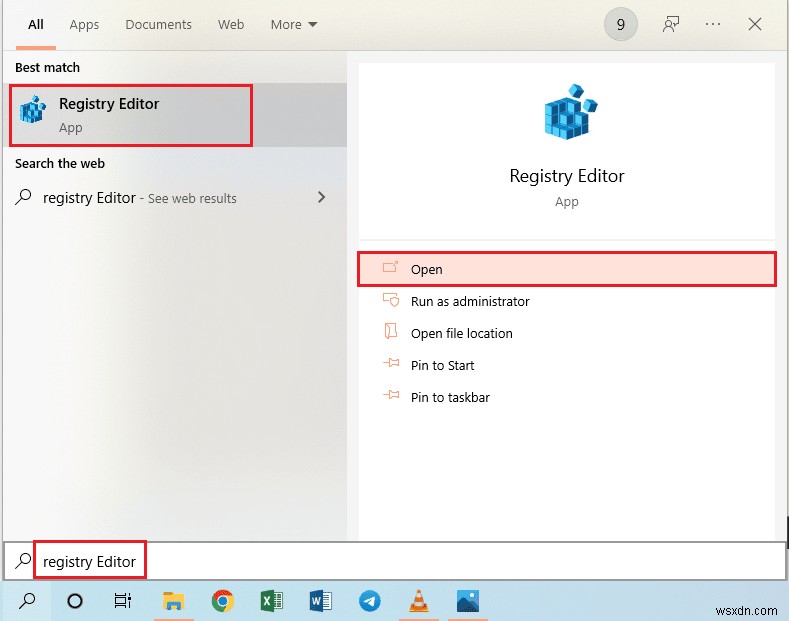Image resolution: width=789 pixels, height=621 pixels.
Task: Open taskbar Search button
Action: click(x=27, y=600)
